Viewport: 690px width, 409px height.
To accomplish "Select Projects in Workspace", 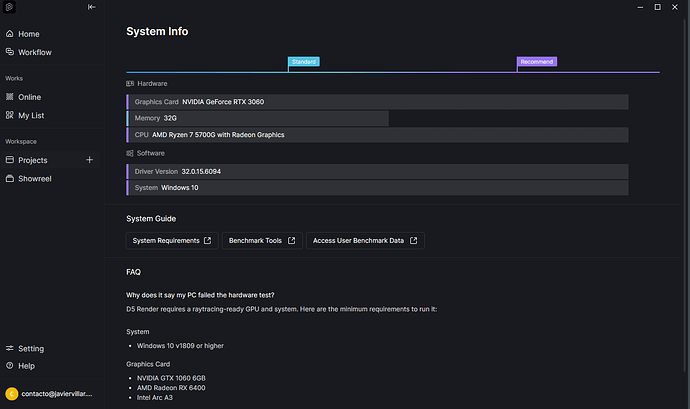I will click(x=32, y=160).
